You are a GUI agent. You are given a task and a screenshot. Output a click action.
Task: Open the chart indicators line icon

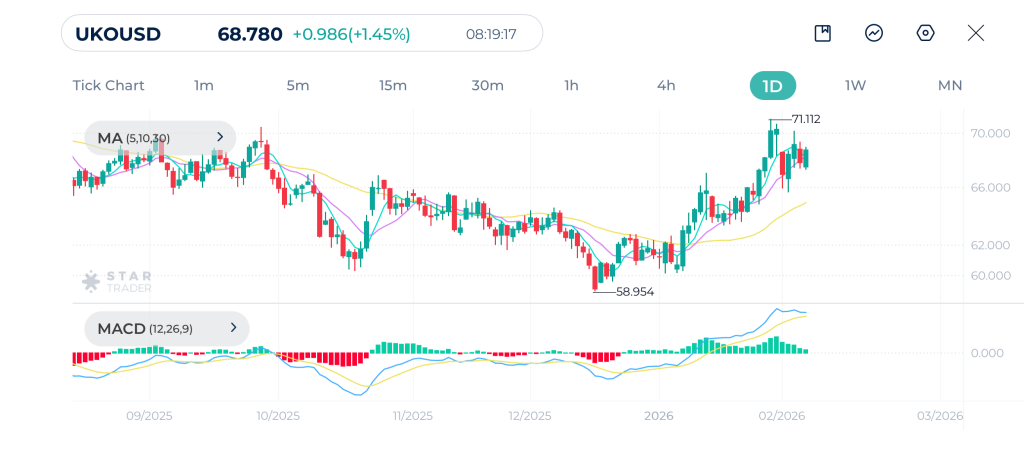point(874,33)
